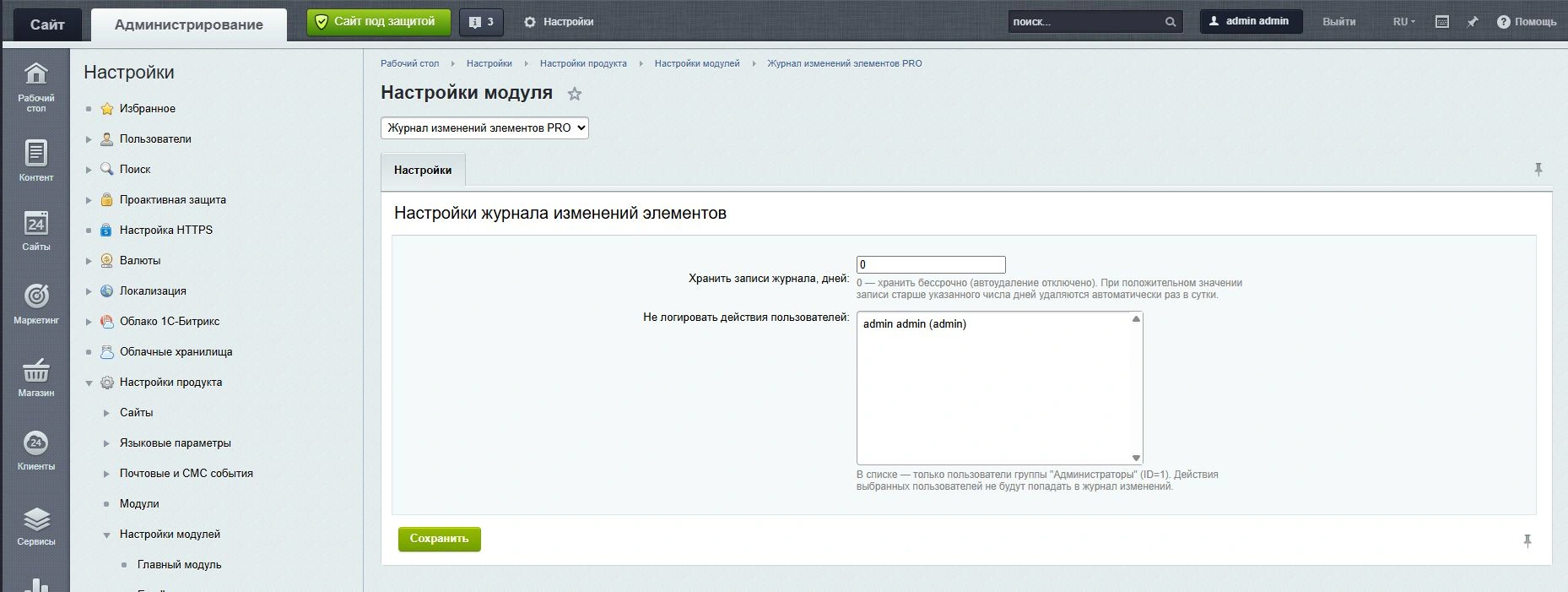Image resolution: width=1568 pixels, height=592 pixels.
Task: Click the notifications counter icon showing 3
Action: (481, 22)
